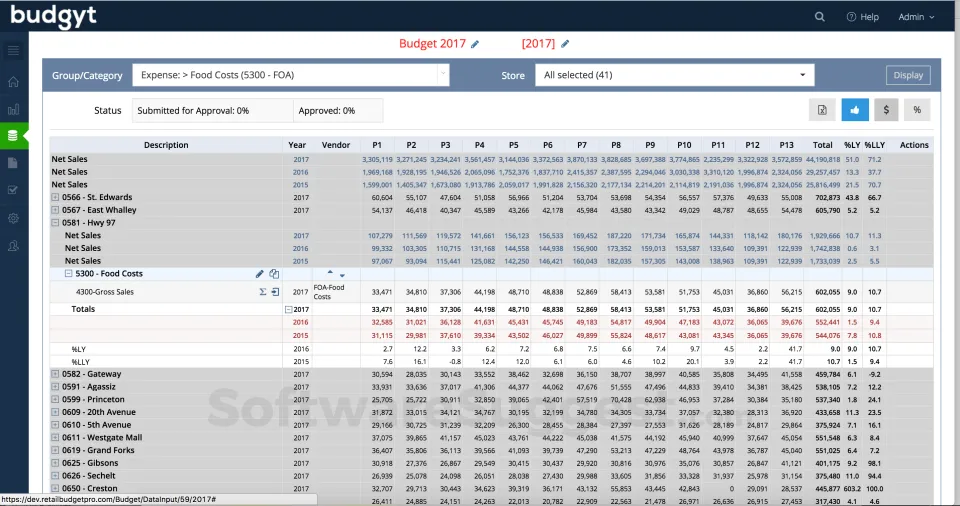Open the hamburger menu in sidebar
960x506 pixels.
click(x=13, y=50)
